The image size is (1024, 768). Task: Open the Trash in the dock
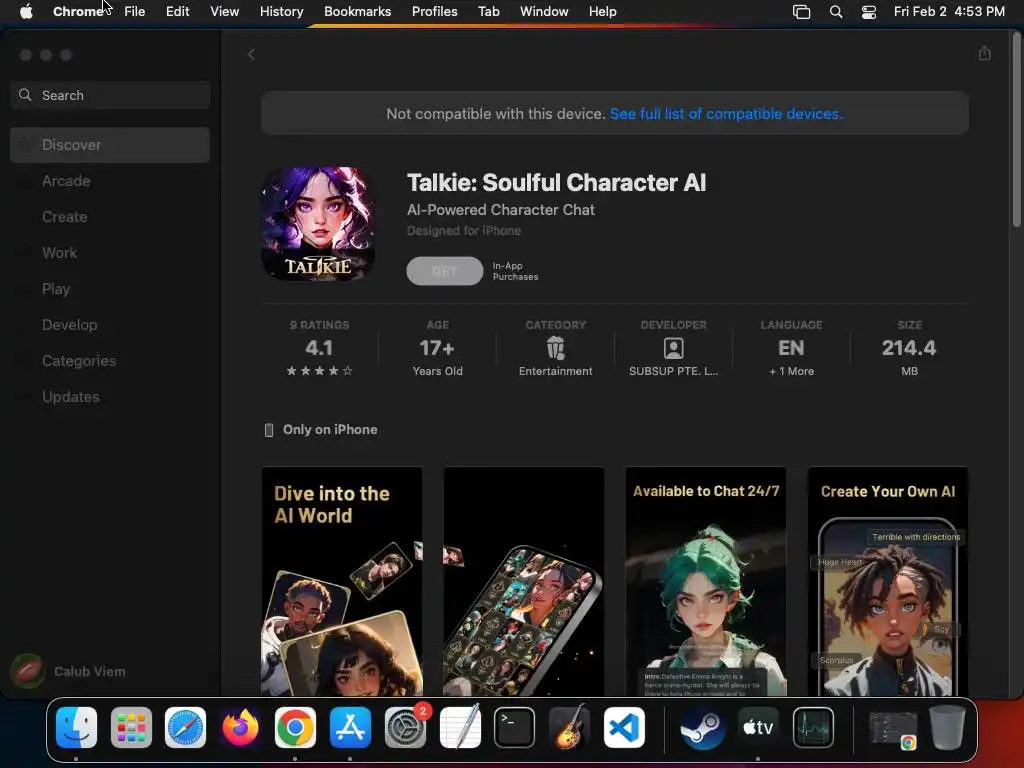[948, 727]
